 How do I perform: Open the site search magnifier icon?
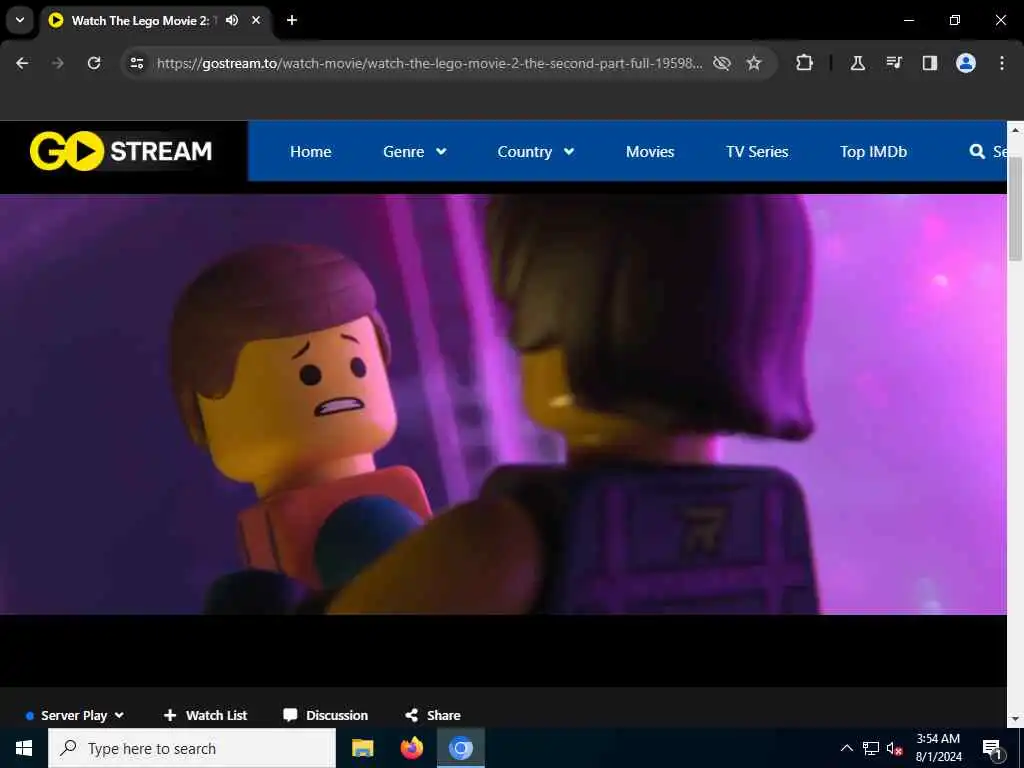[x=977, y=152]
